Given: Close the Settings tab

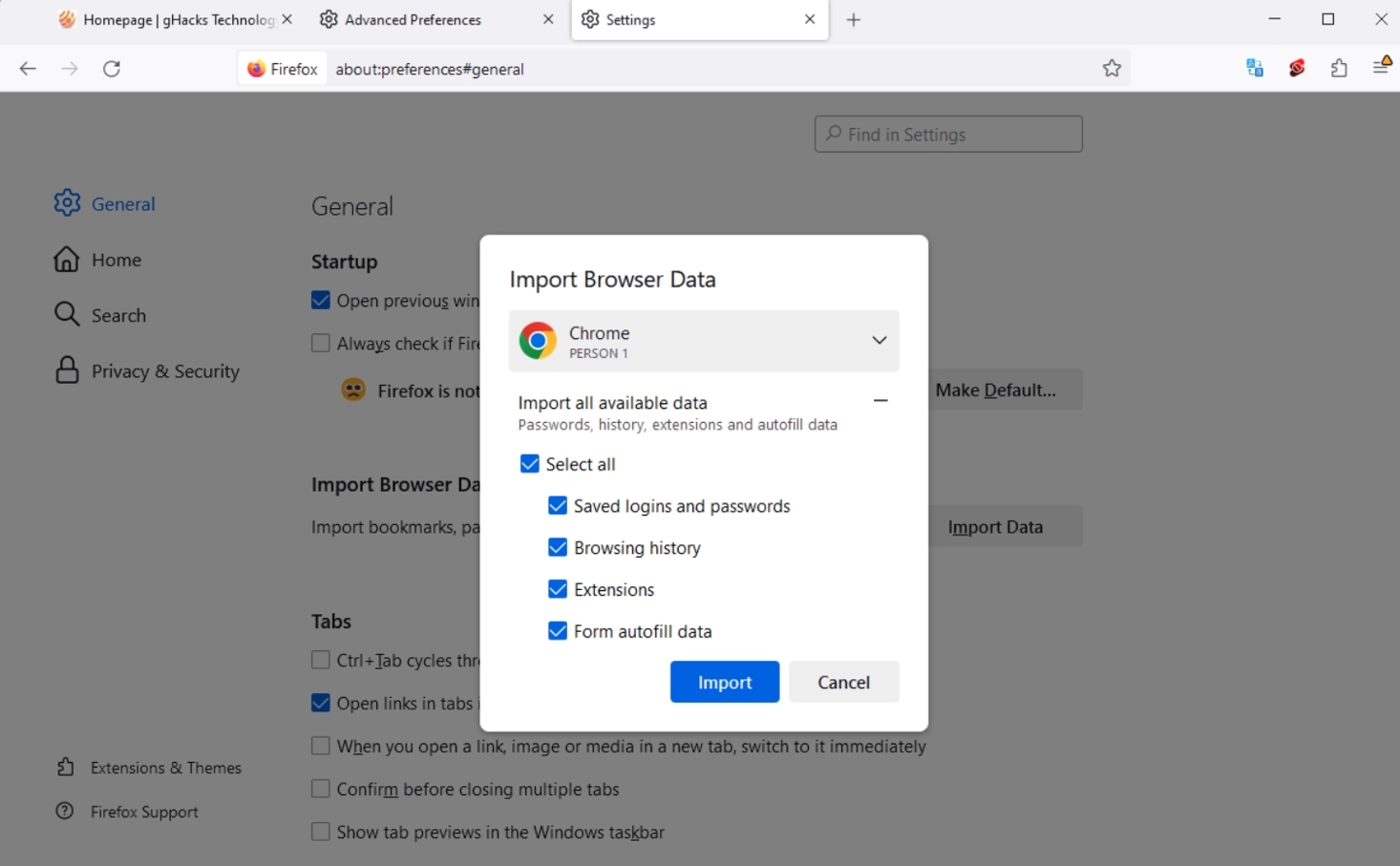Looking at the screenshot, I should (x=810, y=19).
